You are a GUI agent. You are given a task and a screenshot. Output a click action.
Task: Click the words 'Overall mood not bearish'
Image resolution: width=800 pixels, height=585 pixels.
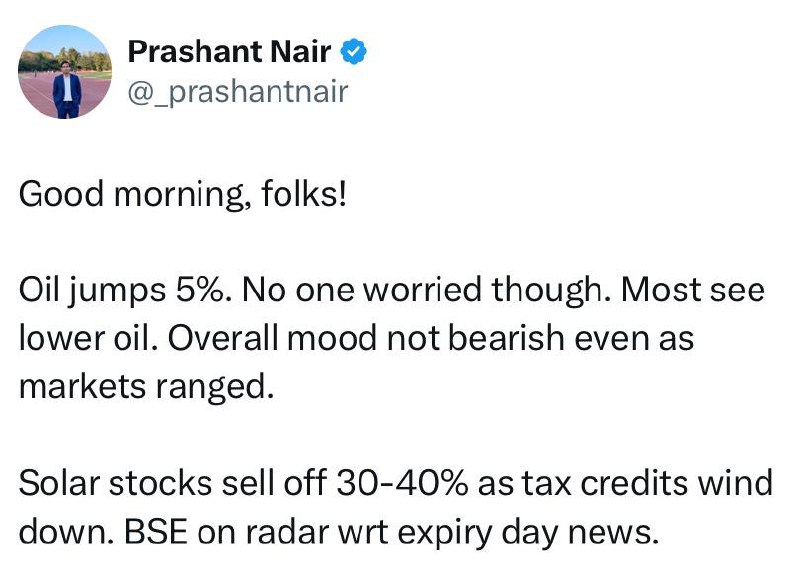click(365, 338)
